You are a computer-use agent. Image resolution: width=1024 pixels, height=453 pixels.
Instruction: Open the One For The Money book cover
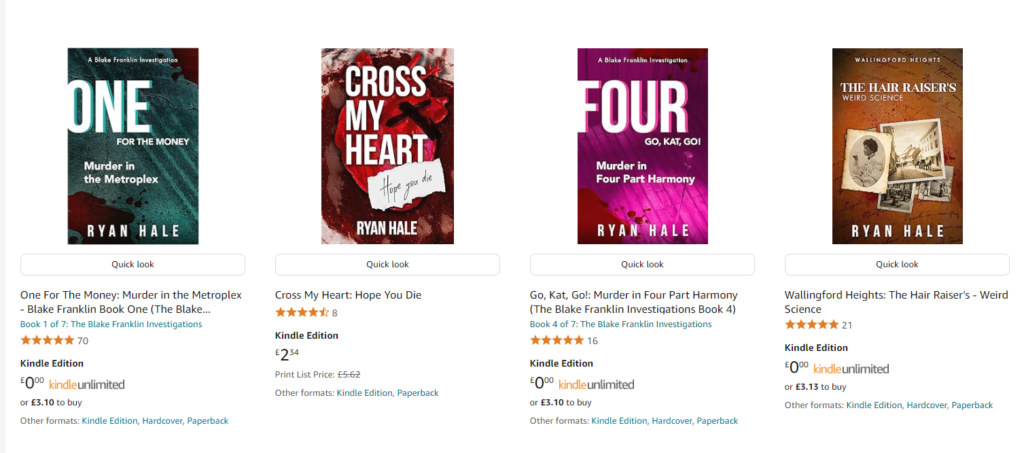pos(132,146)
